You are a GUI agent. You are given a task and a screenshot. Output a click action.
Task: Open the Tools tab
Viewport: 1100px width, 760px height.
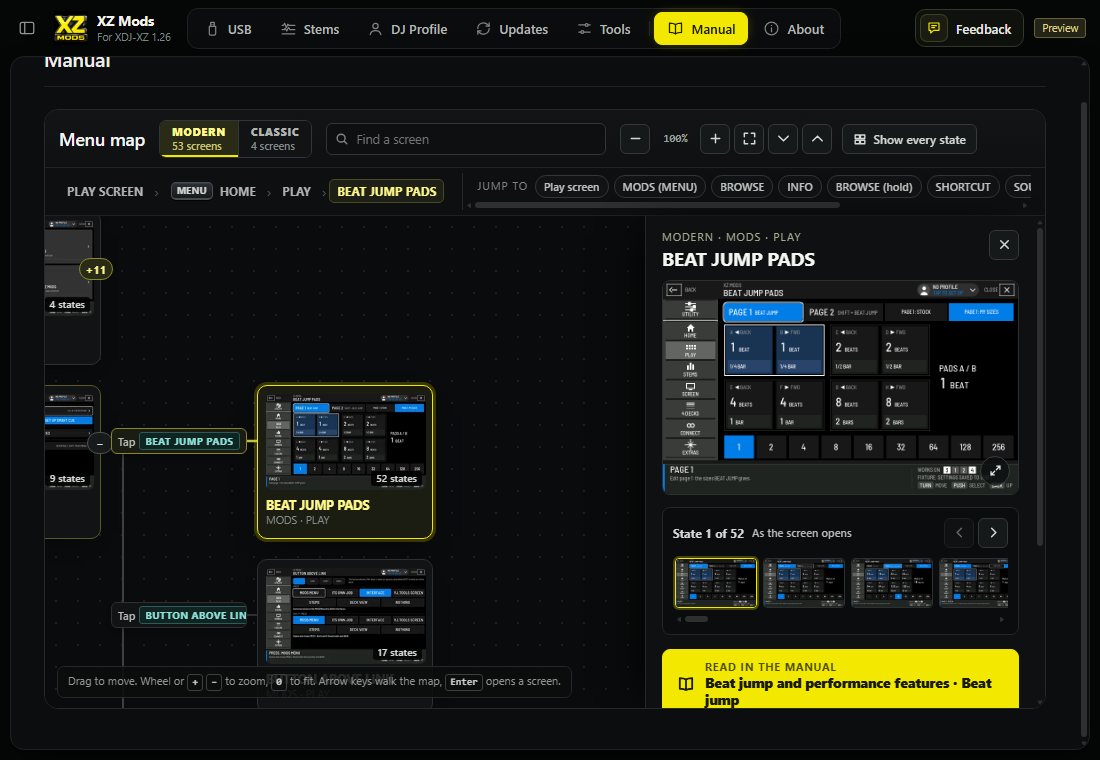click(x=604, y=29)
